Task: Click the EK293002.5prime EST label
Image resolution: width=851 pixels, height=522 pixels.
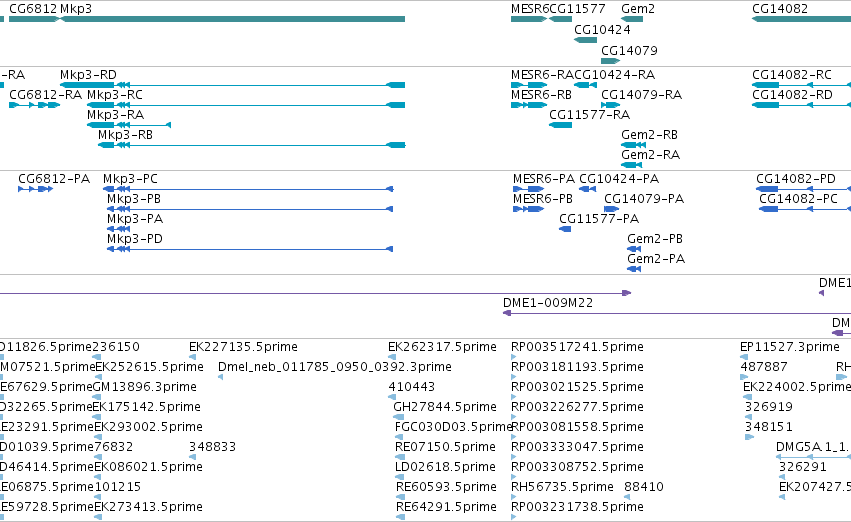Action: click(149, 428)
